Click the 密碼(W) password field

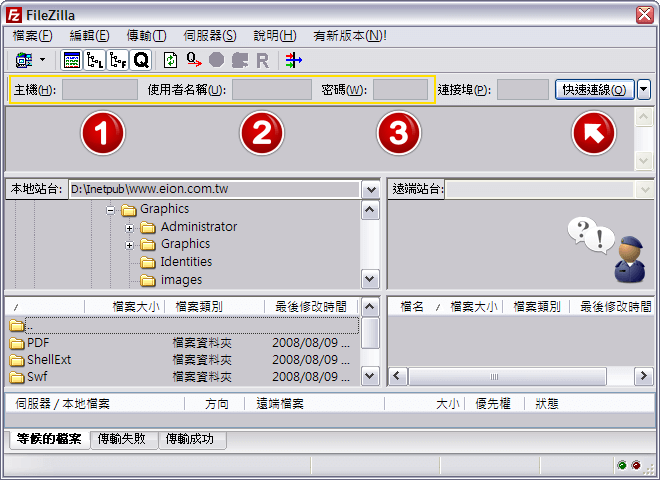pyautogui.click(x=400, y=90)
